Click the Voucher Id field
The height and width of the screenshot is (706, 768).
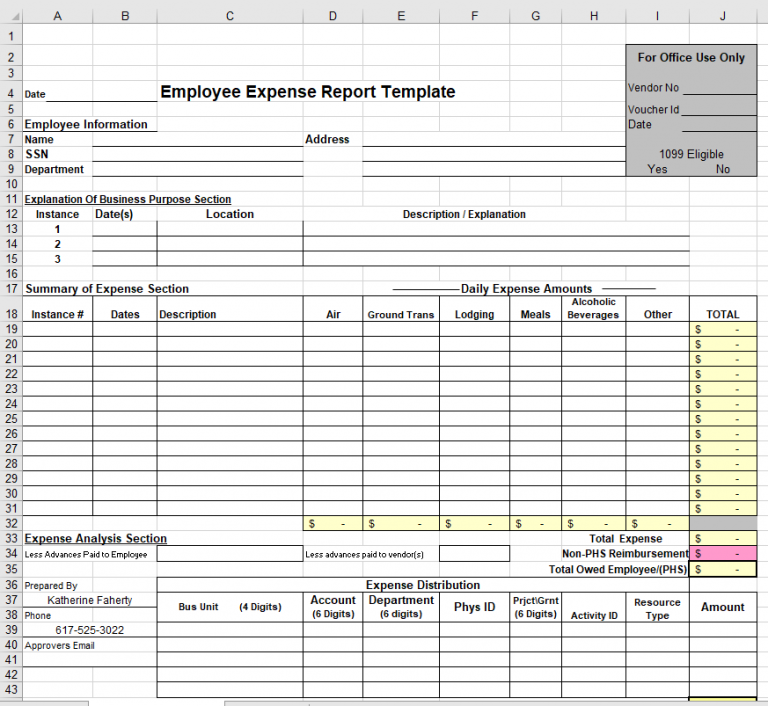[719, 109]
